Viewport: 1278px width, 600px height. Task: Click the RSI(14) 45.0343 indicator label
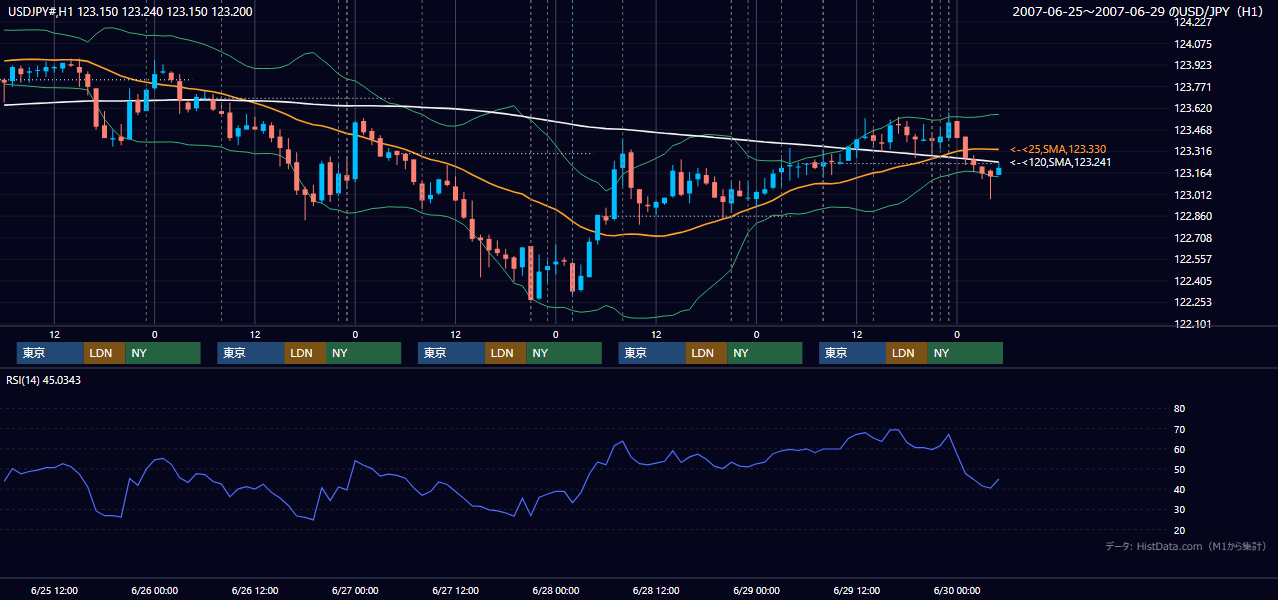tap(43, 379)
